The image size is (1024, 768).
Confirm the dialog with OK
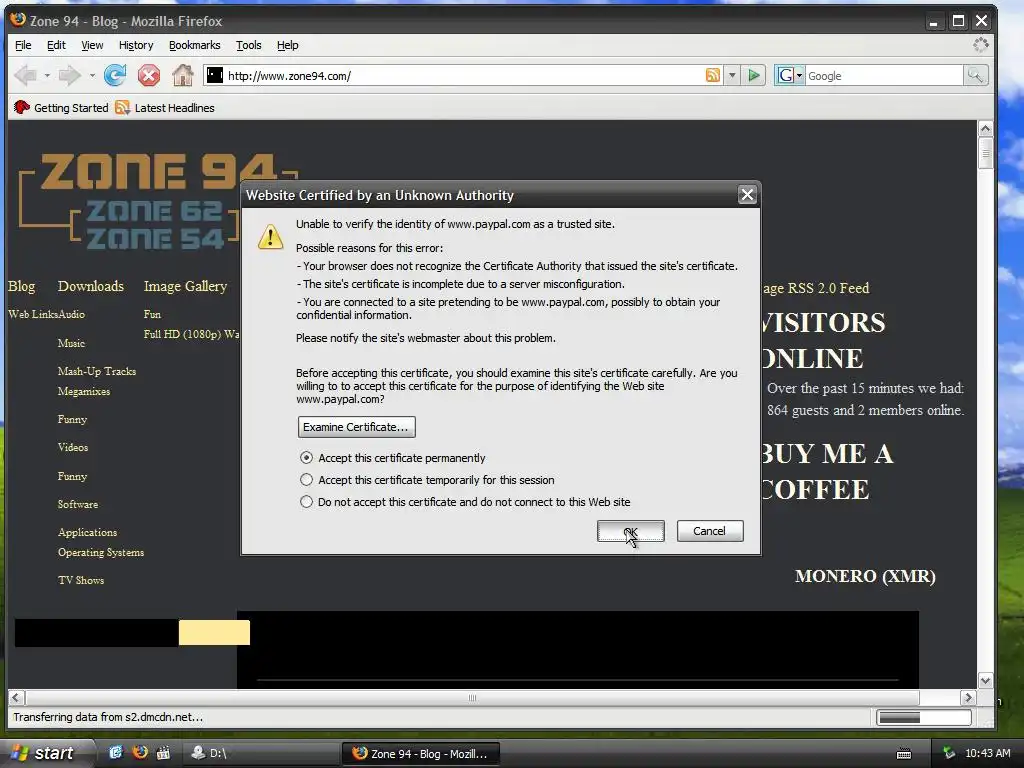point(631,531)
